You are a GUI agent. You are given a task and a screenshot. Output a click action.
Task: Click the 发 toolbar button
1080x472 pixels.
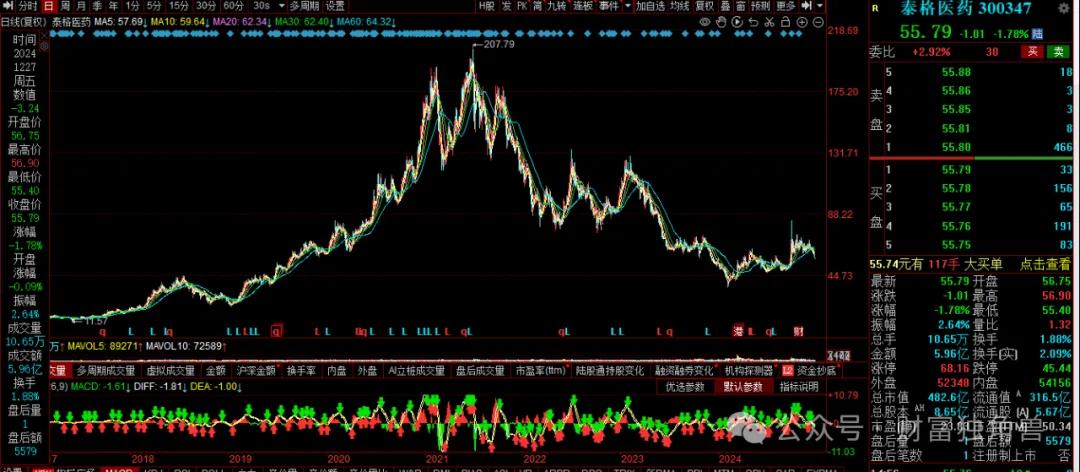pos(506,6)
